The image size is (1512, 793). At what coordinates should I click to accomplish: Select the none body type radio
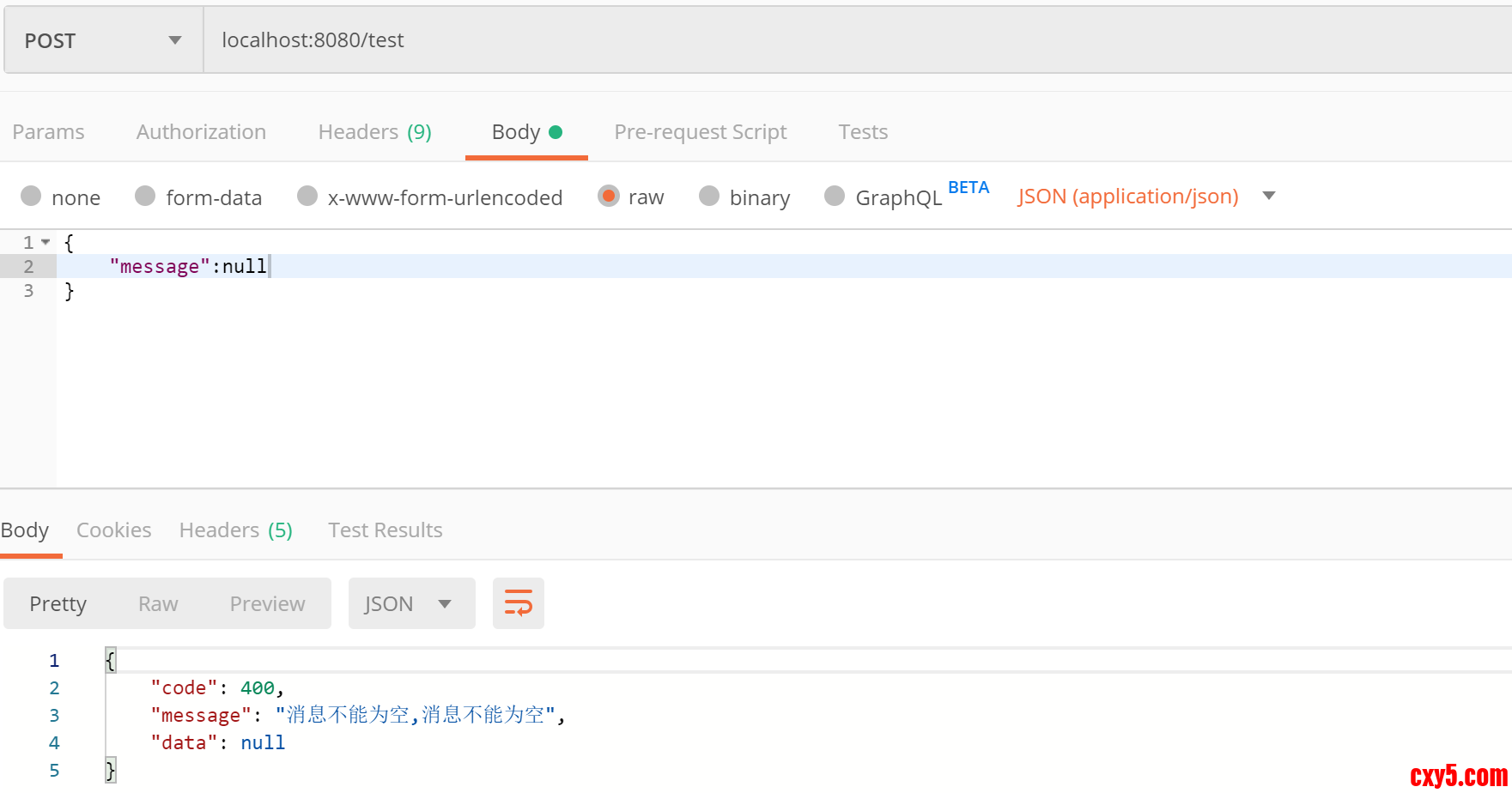[32, 197]
